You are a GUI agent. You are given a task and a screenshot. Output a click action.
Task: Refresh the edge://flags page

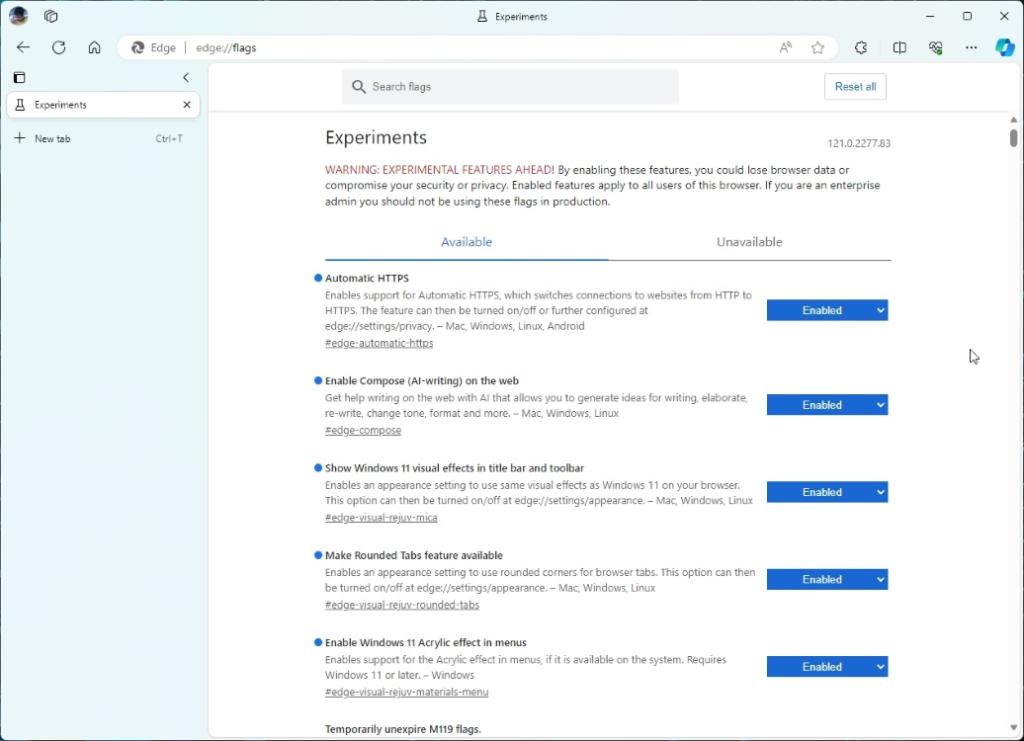[x=59, y=47]
